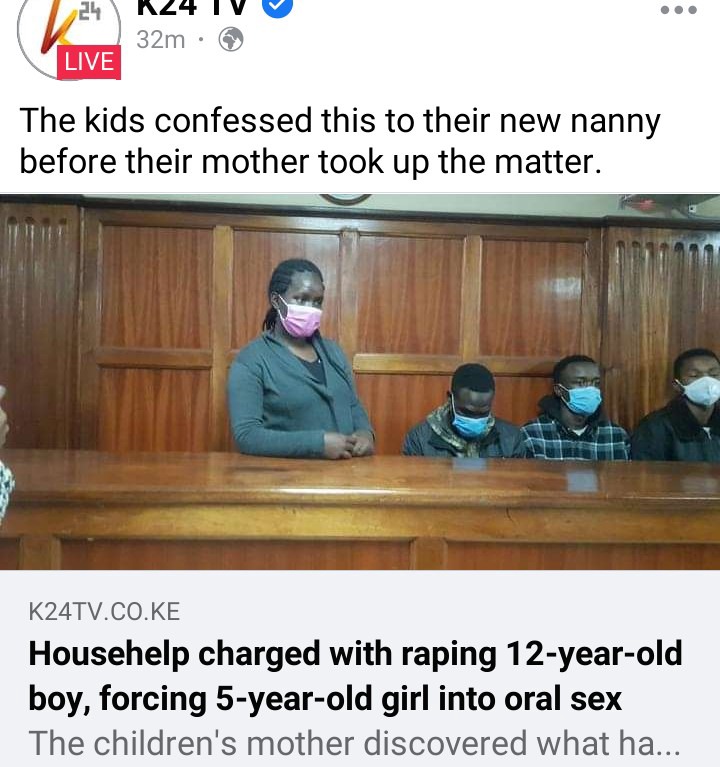Expand the truncated description at its ellipsis
The image size is (720, 767).
pos(668,744)
